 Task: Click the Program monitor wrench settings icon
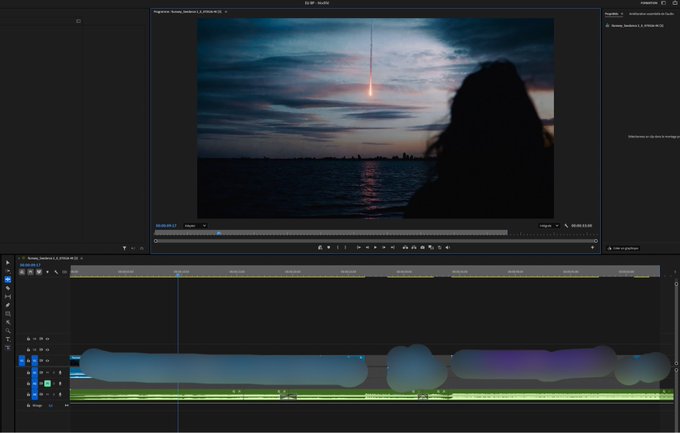coord(566,226)
